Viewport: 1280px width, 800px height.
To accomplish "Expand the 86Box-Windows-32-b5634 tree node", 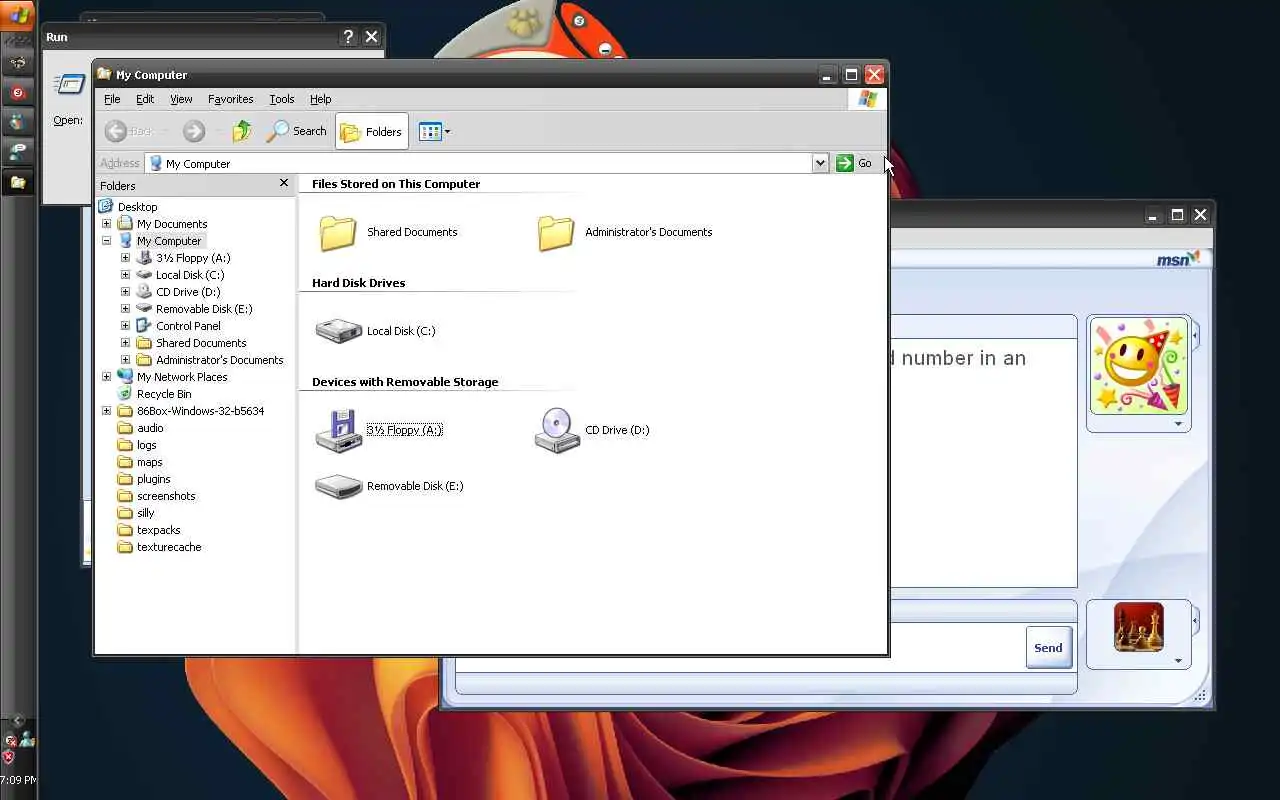I will click(106, 411).
